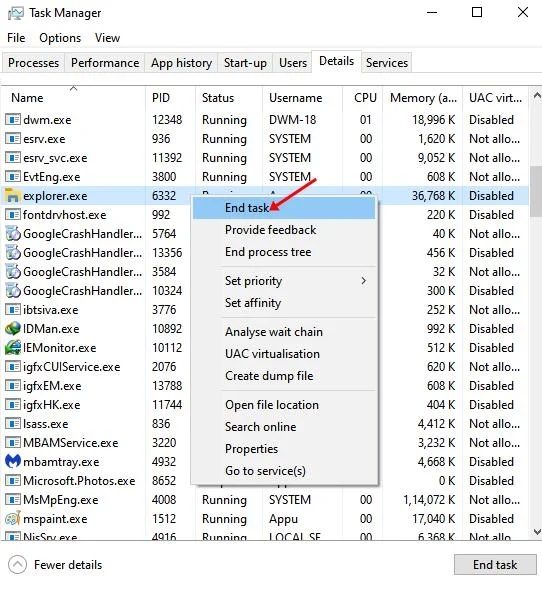Open the Options menu
This screenshot has width=542, height=589.
(60, 38)
